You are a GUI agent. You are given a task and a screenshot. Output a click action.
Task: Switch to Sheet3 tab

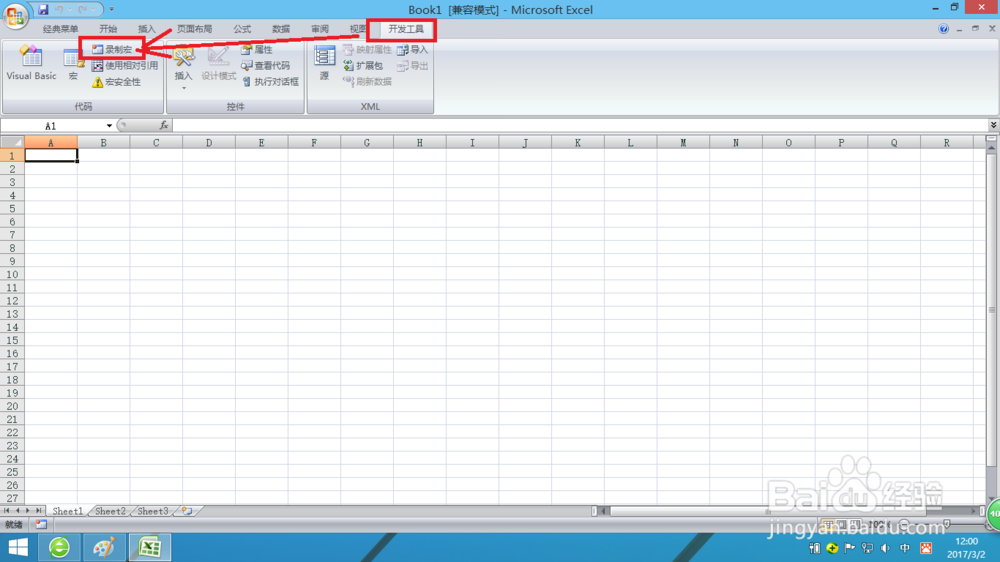[x=153, y=511]
